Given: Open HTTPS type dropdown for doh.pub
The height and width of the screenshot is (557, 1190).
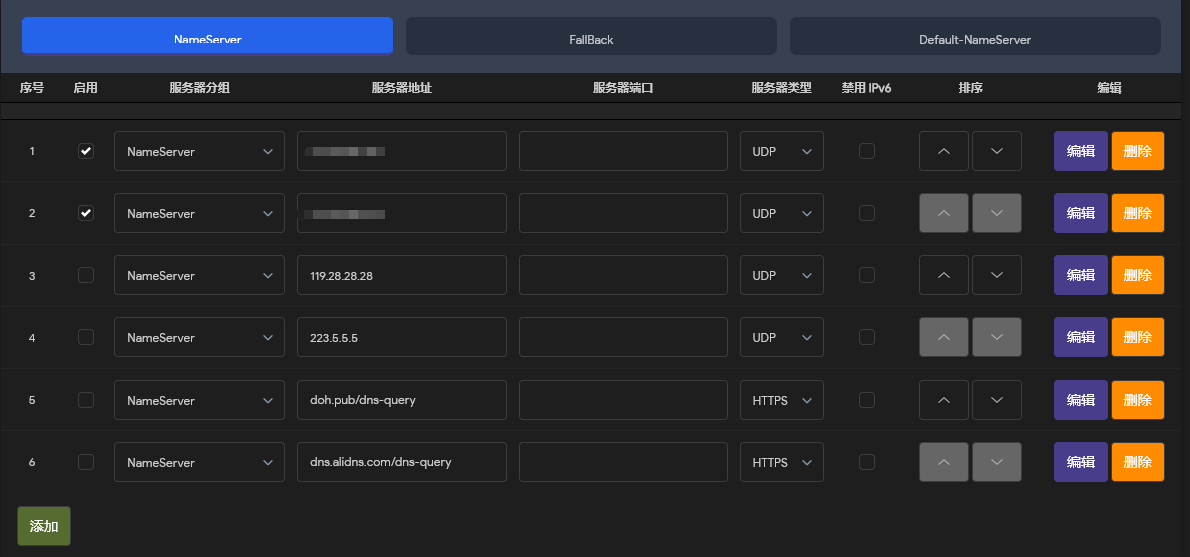Looking at the screenshot, I should pos(782,400).
